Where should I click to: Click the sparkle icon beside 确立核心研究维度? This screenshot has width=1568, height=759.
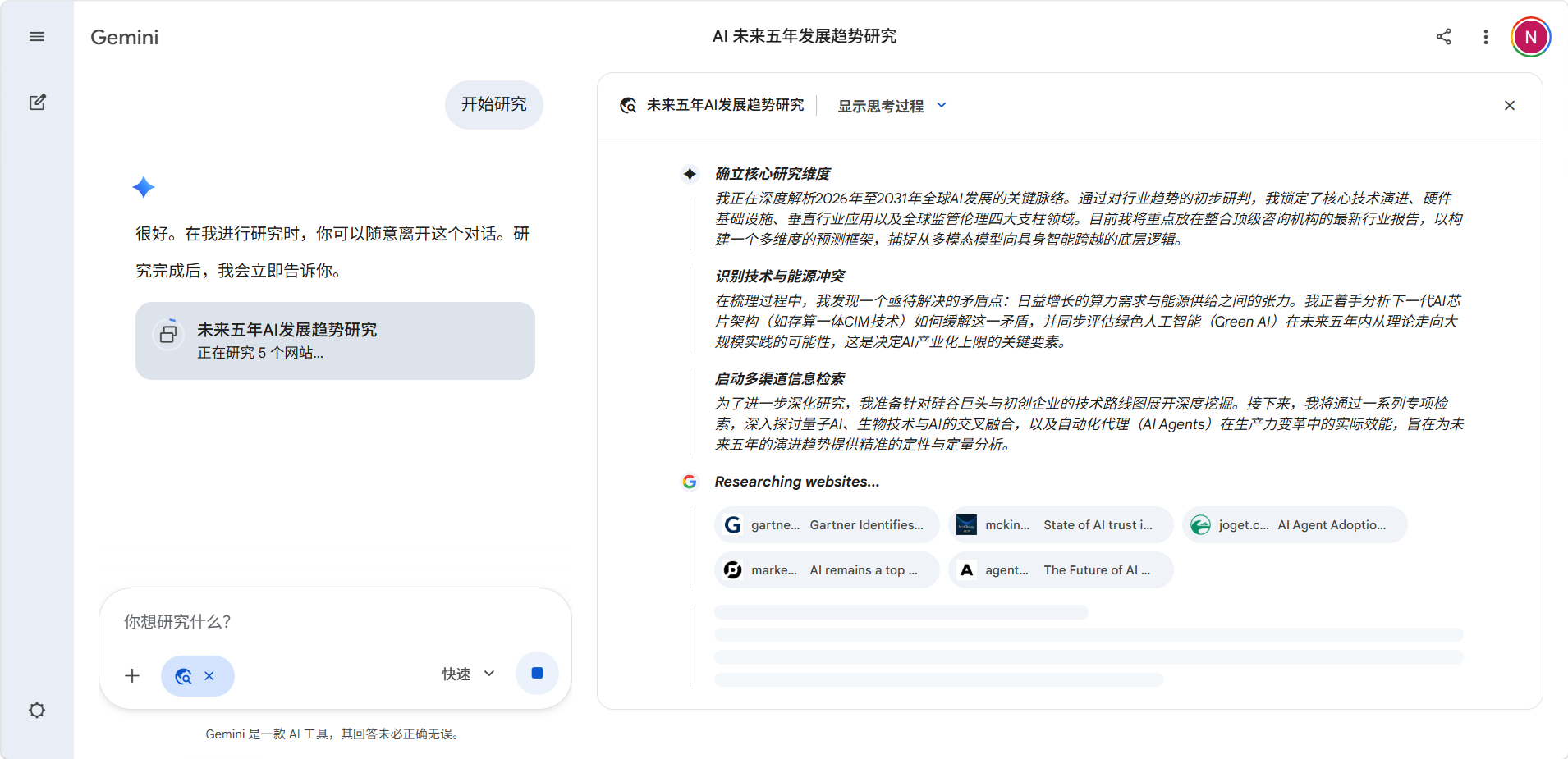(x=690, y=174)
